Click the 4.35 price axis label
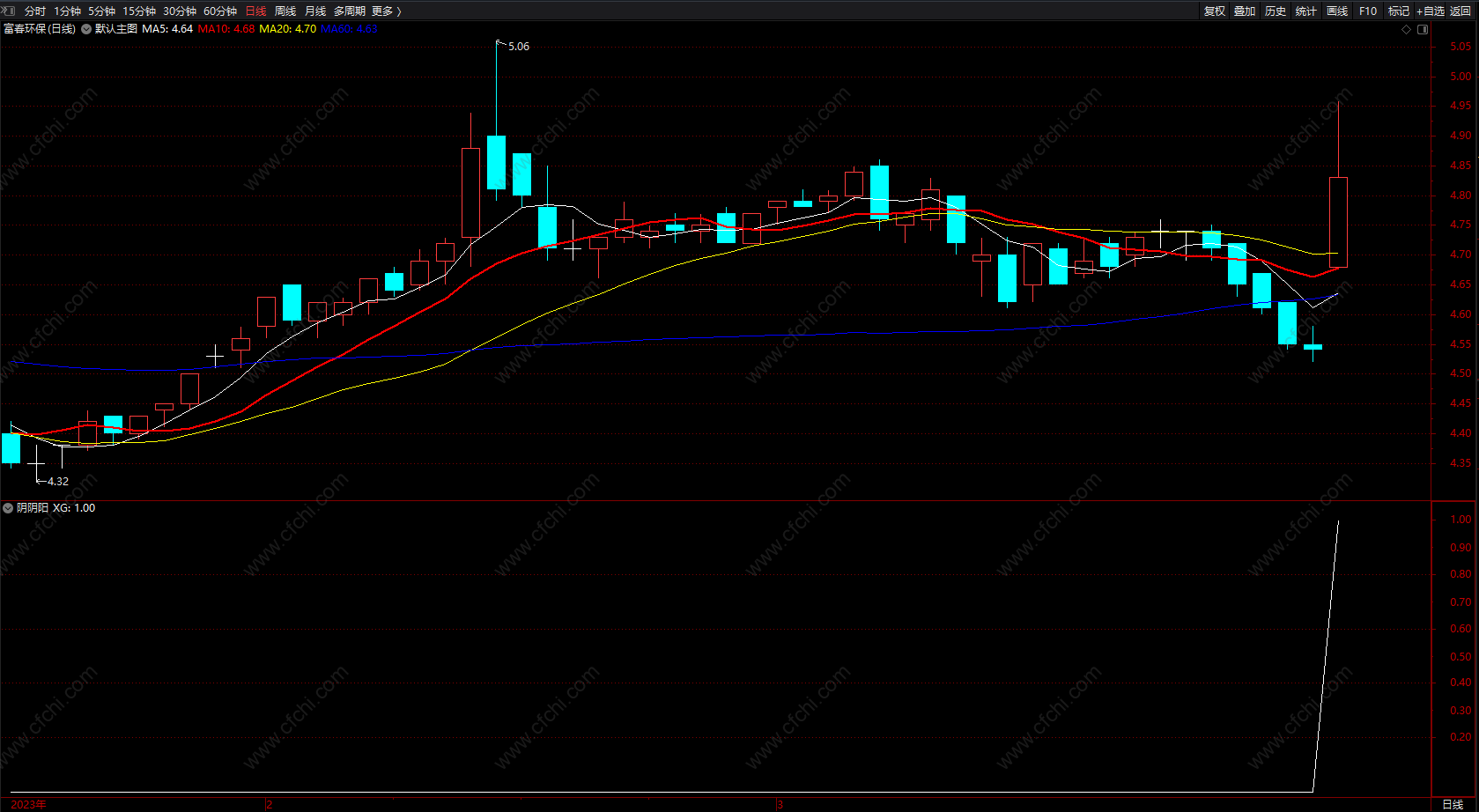Image resolution: width=1479 pixels, height=812 pixels. (x=1461, y=463)
